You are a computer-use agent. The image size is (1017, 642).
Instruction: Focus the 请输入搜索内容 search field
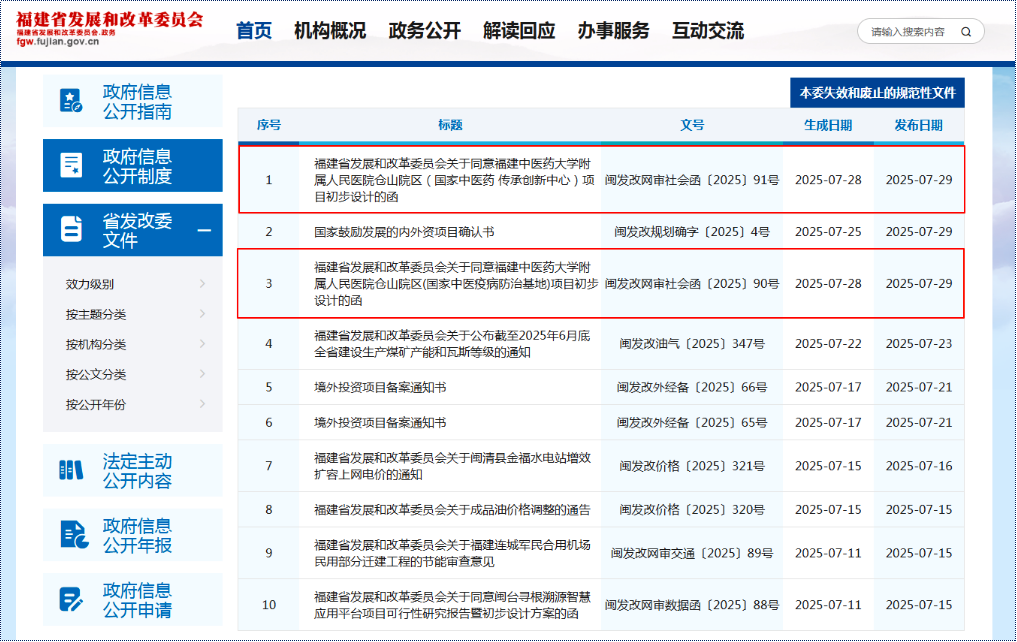coord(906,32)
